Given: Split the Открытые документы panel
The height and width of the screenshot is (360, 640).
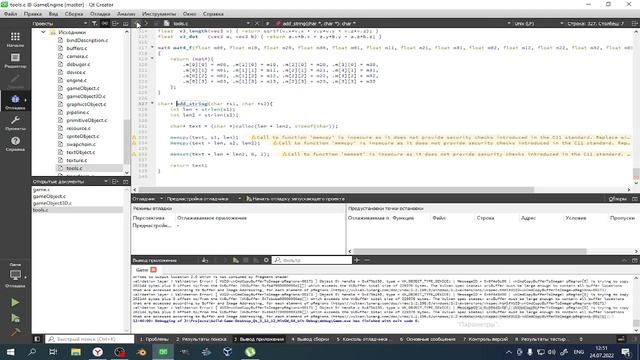Looking at the screenshot, I should tap(115, 181).
